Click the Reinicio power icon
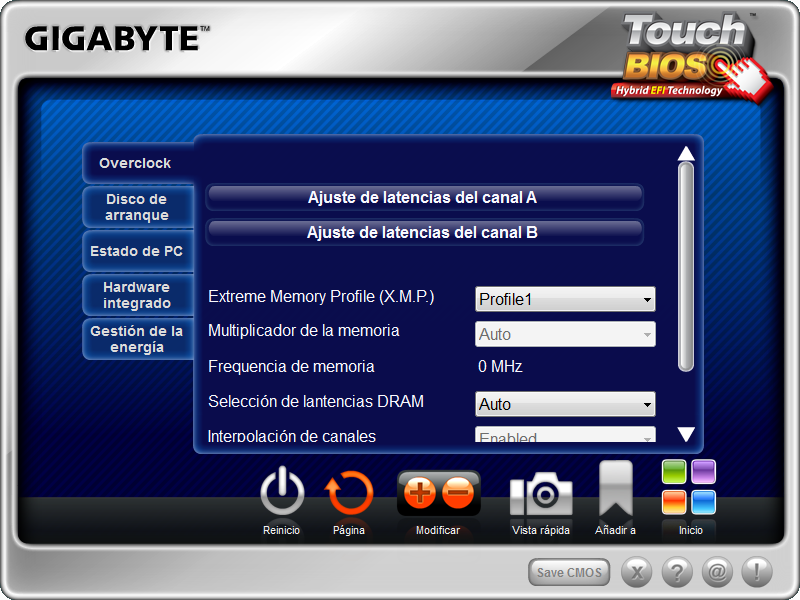Image resolution: width=800 pixels, height=600 pixels. (282, 493)
